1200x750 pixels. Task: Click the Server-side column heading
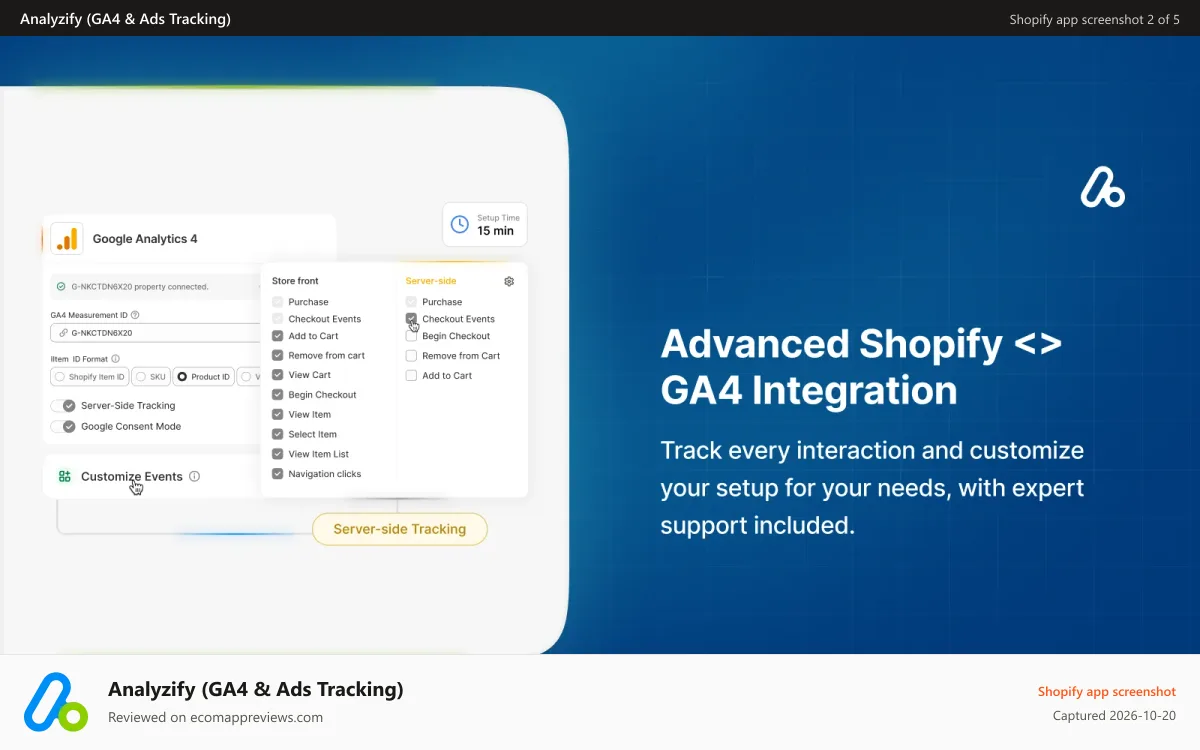431,281
